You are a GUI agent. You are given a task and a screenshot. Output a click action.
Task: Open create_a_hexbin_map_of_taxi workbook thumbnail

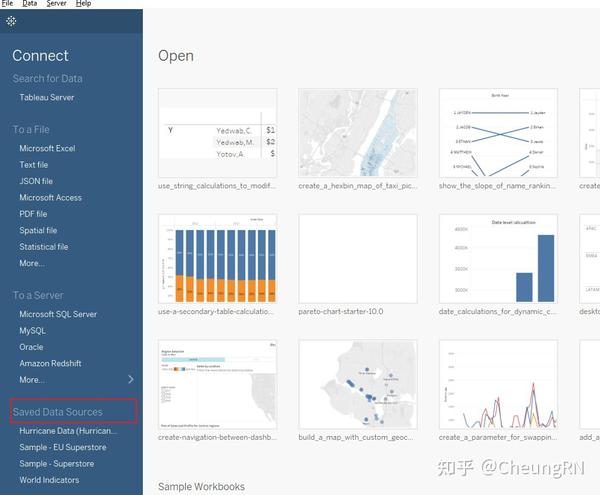pyautogui.click(x=358, y=133)
